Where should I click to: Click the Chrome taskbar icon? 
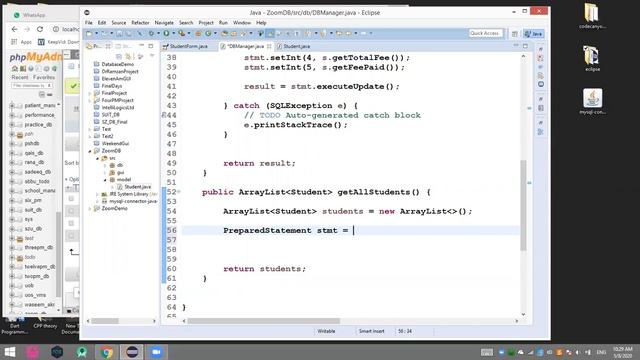[x=107, y=352]
